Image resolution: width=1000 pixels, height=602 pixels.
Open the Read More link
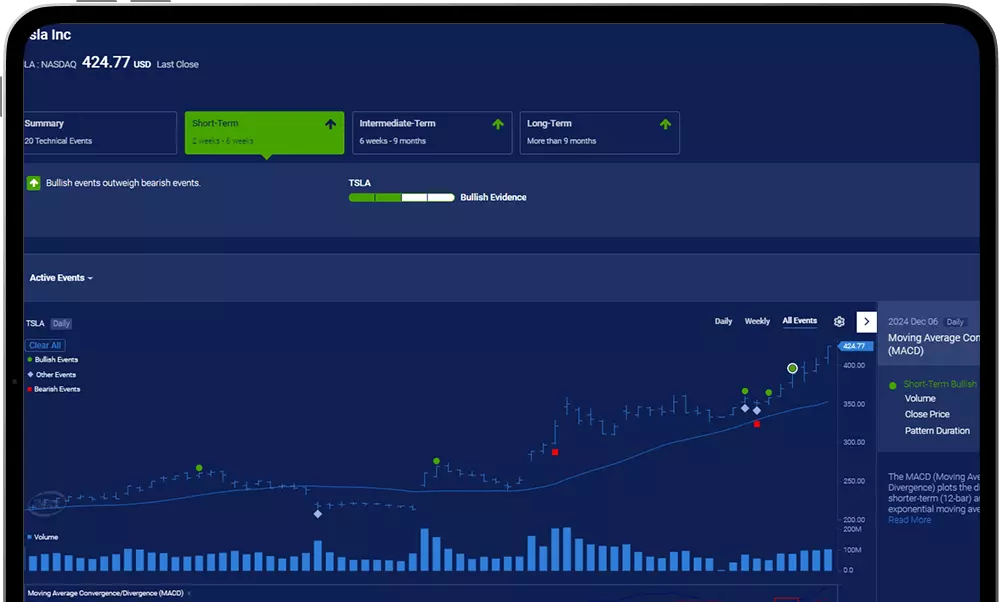pyautogui.click(x=909, y=520)
